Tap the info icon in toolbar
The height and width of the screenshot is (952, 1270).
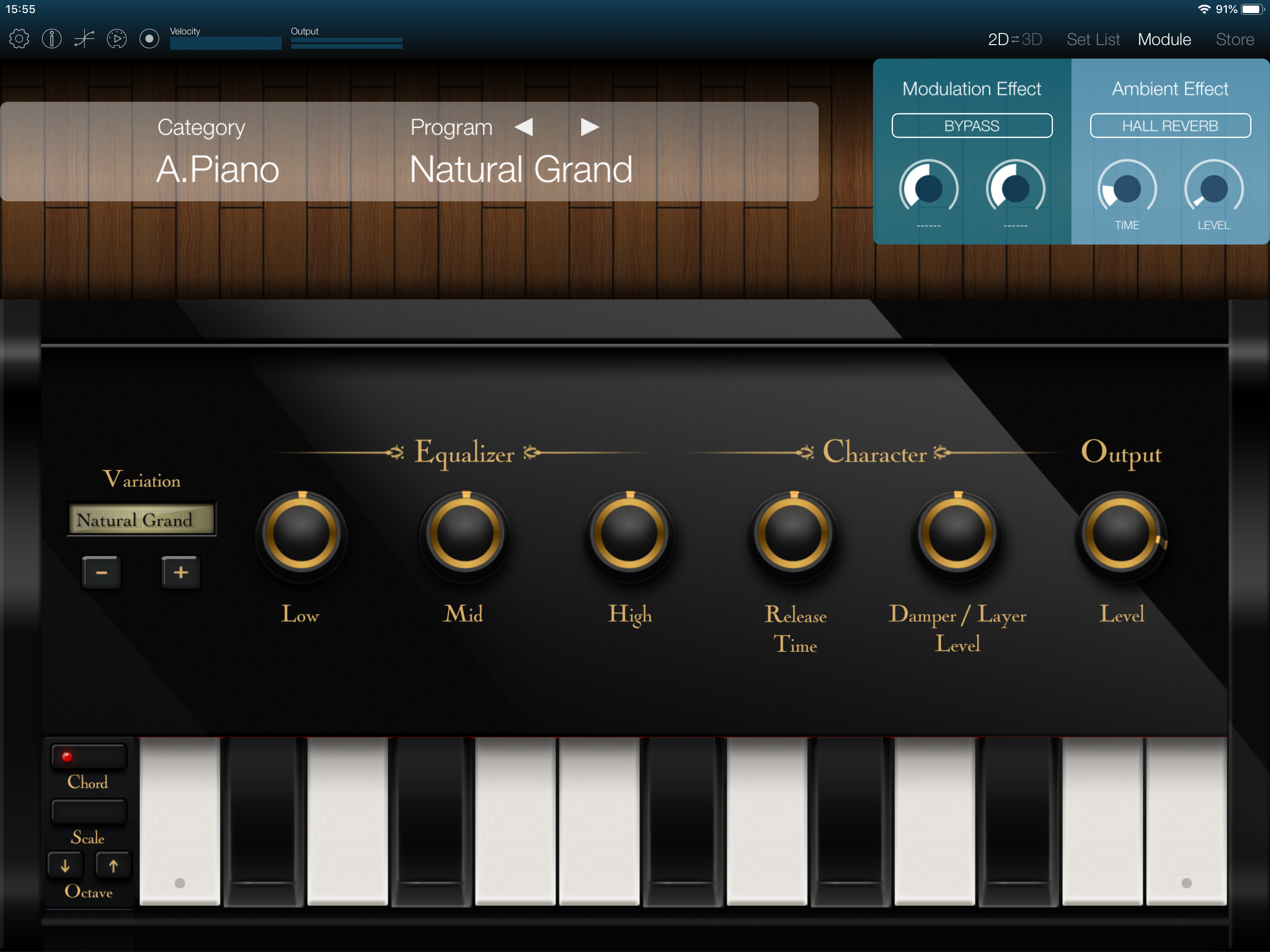[x=52, y=39]
